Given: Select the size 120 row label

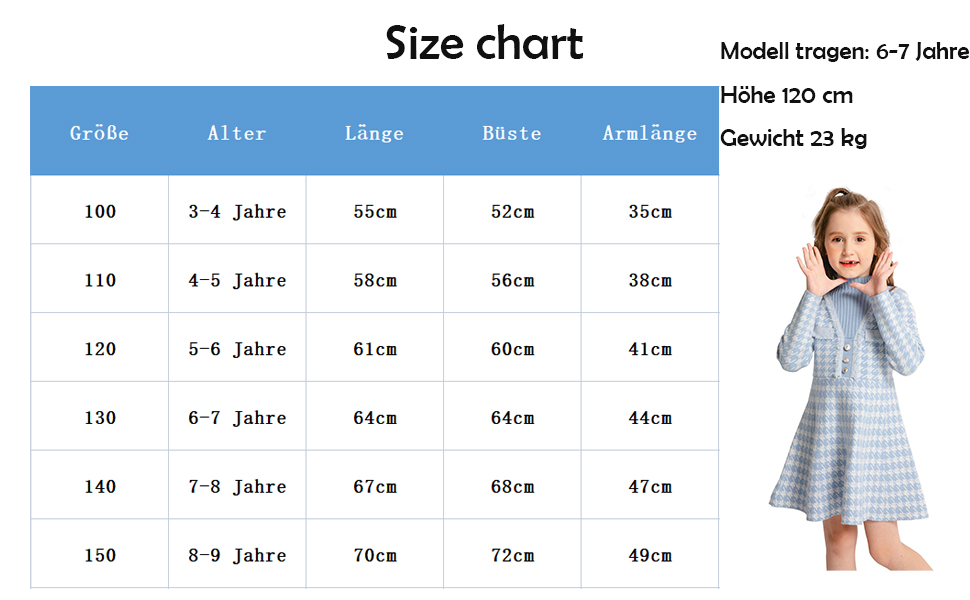Looking at the screenshot, I should point(100,349).
